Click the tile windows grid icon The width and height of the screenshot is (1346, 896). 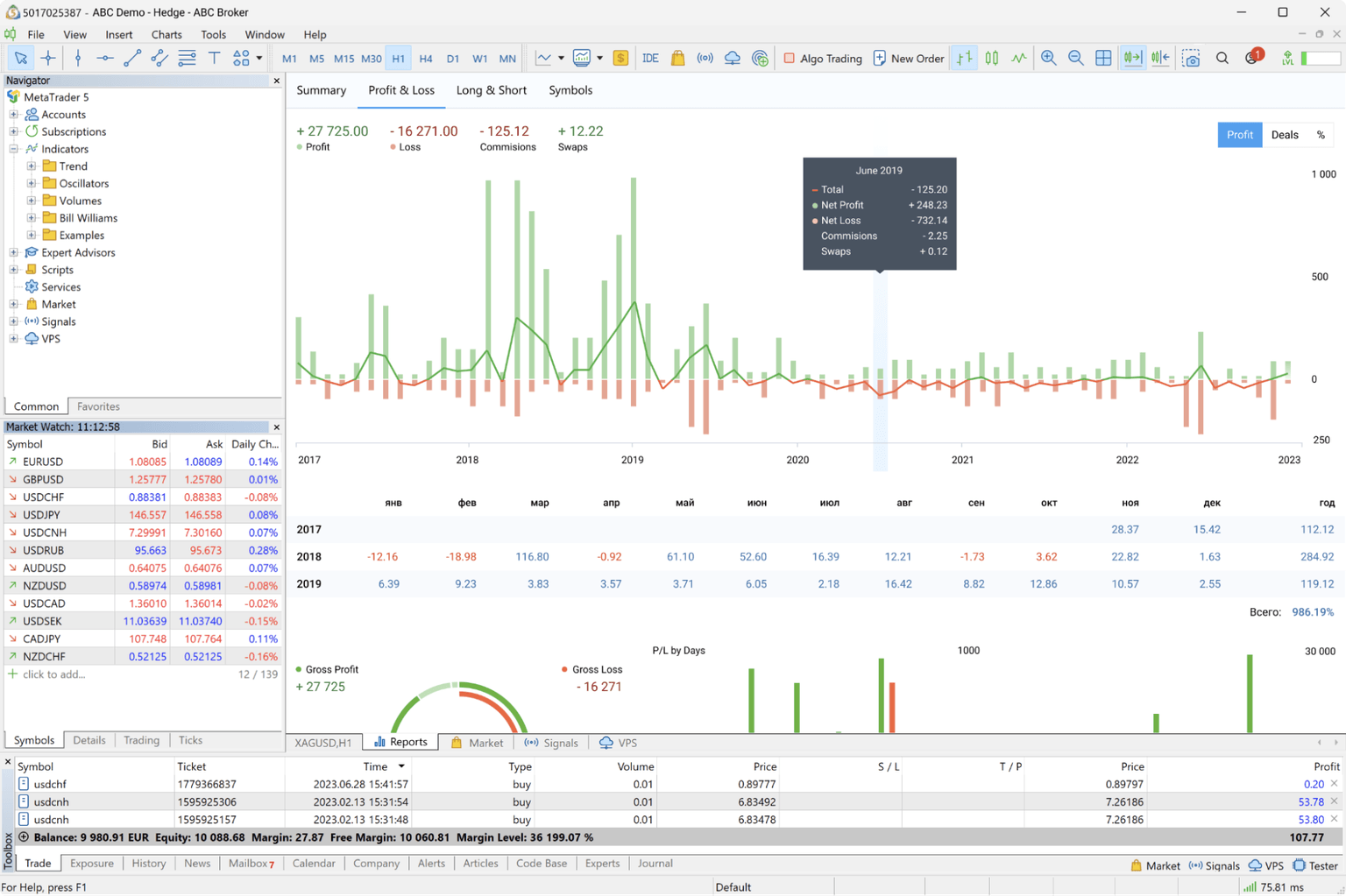1103,58
